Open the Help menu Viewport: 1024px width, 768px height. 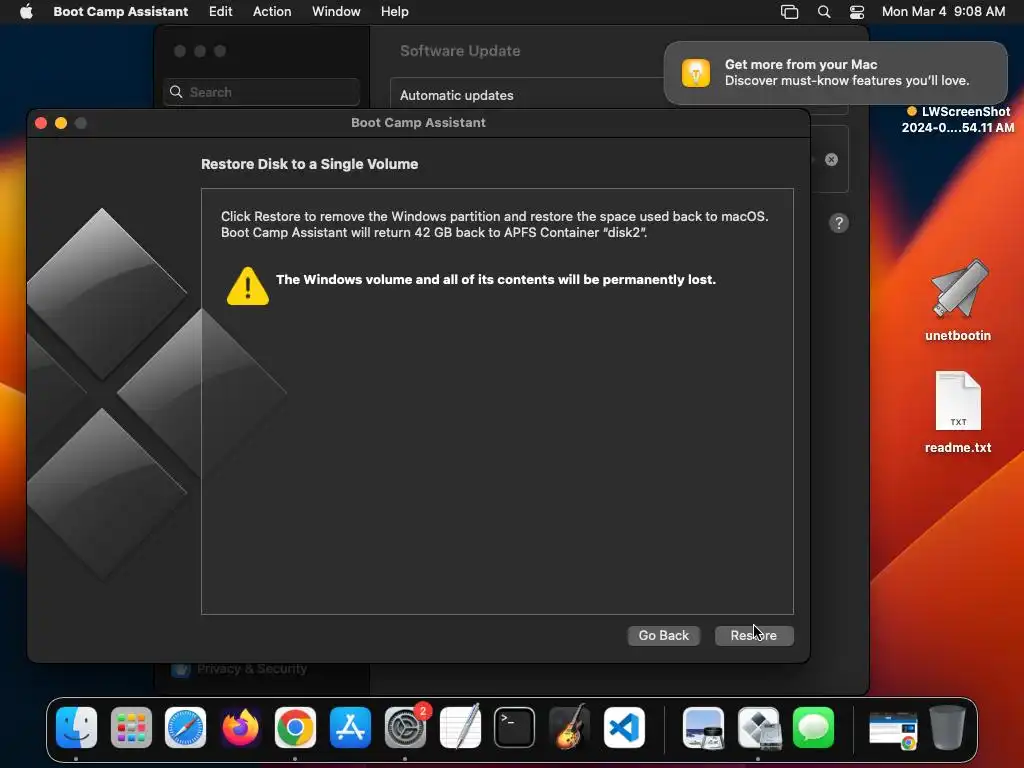394,12
